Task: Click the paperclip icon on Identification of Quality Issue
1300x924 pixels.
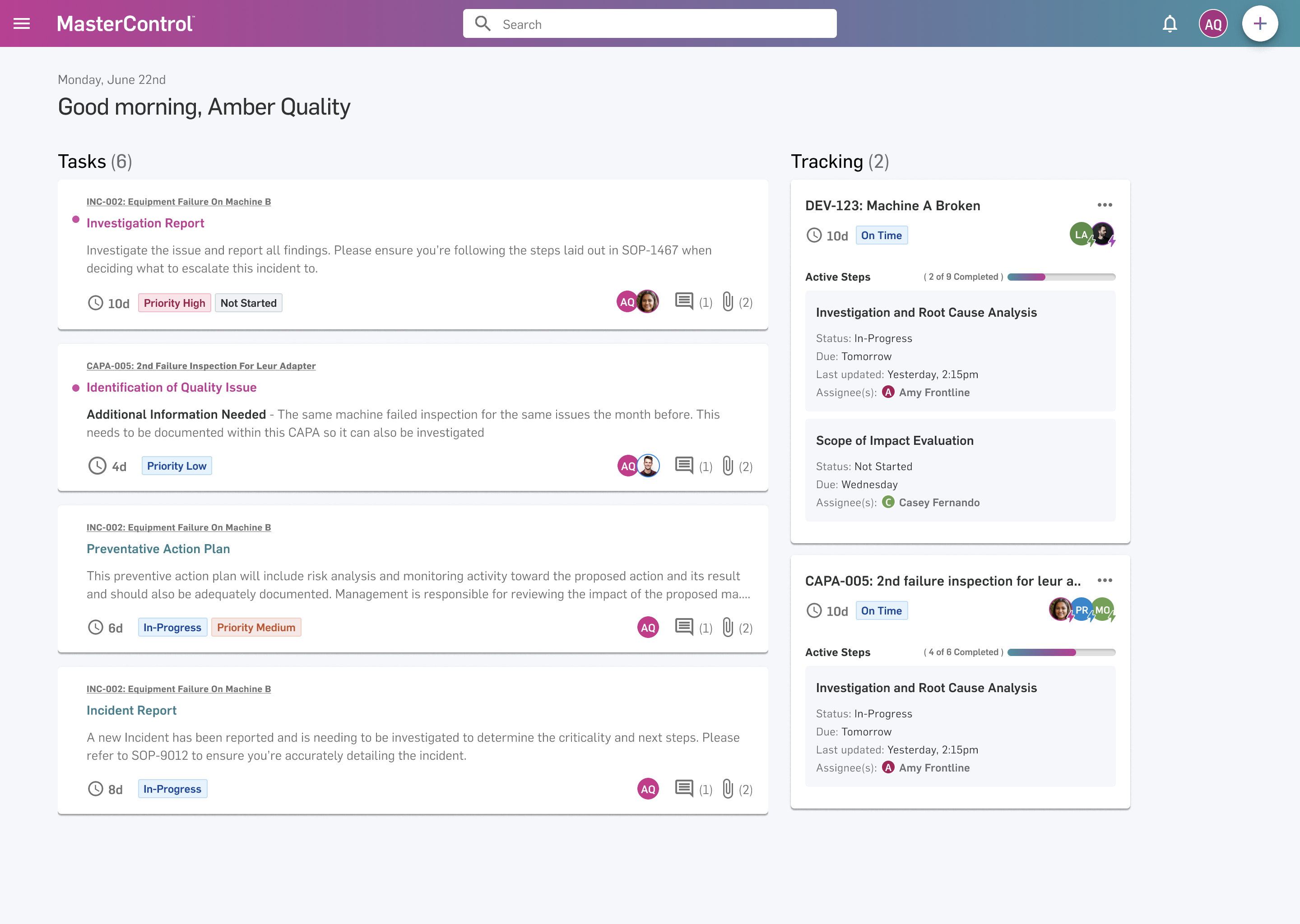Action: tap(728, 466)
